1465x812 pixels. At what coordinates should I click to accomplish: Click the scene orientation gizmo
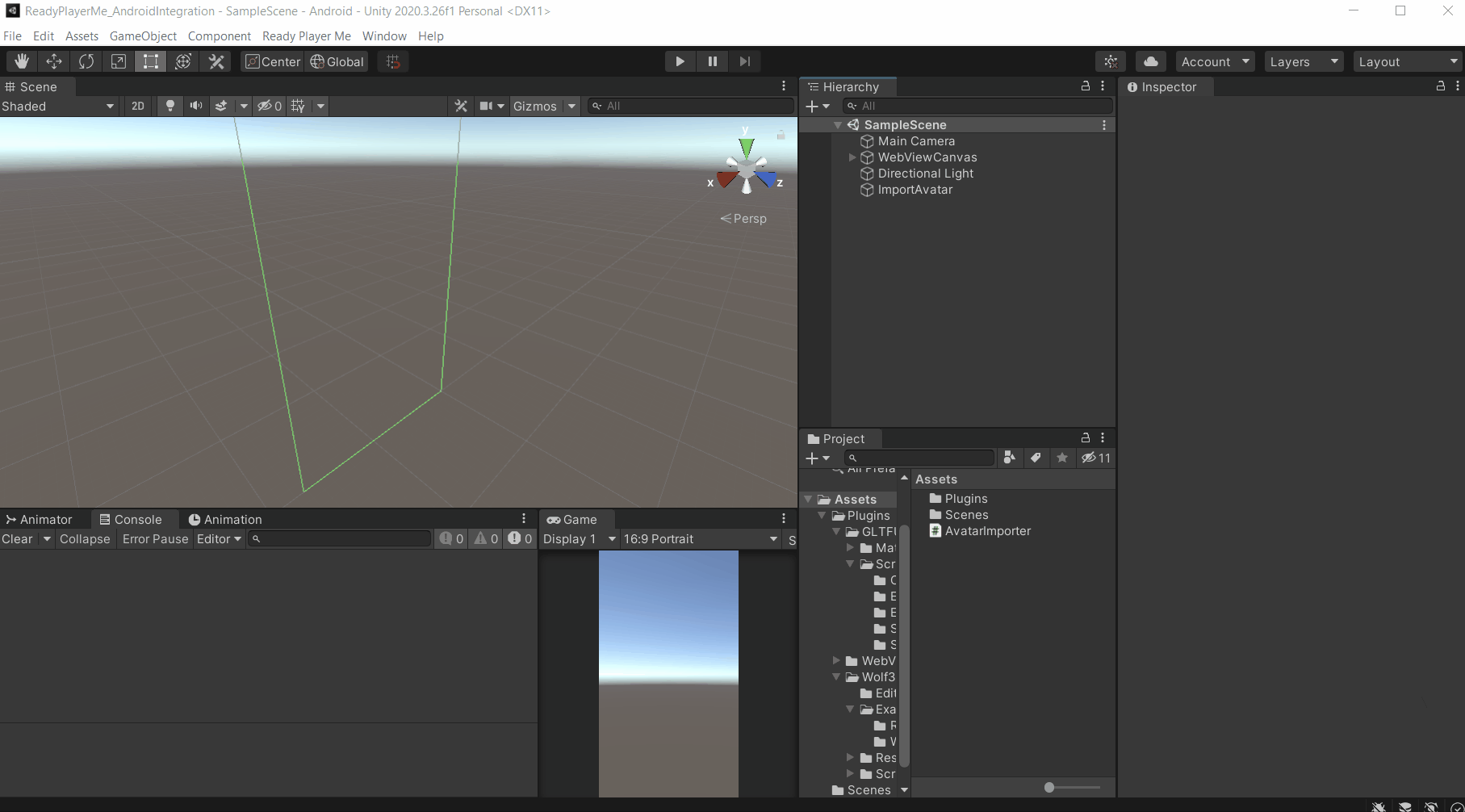(x=747, y=169)
